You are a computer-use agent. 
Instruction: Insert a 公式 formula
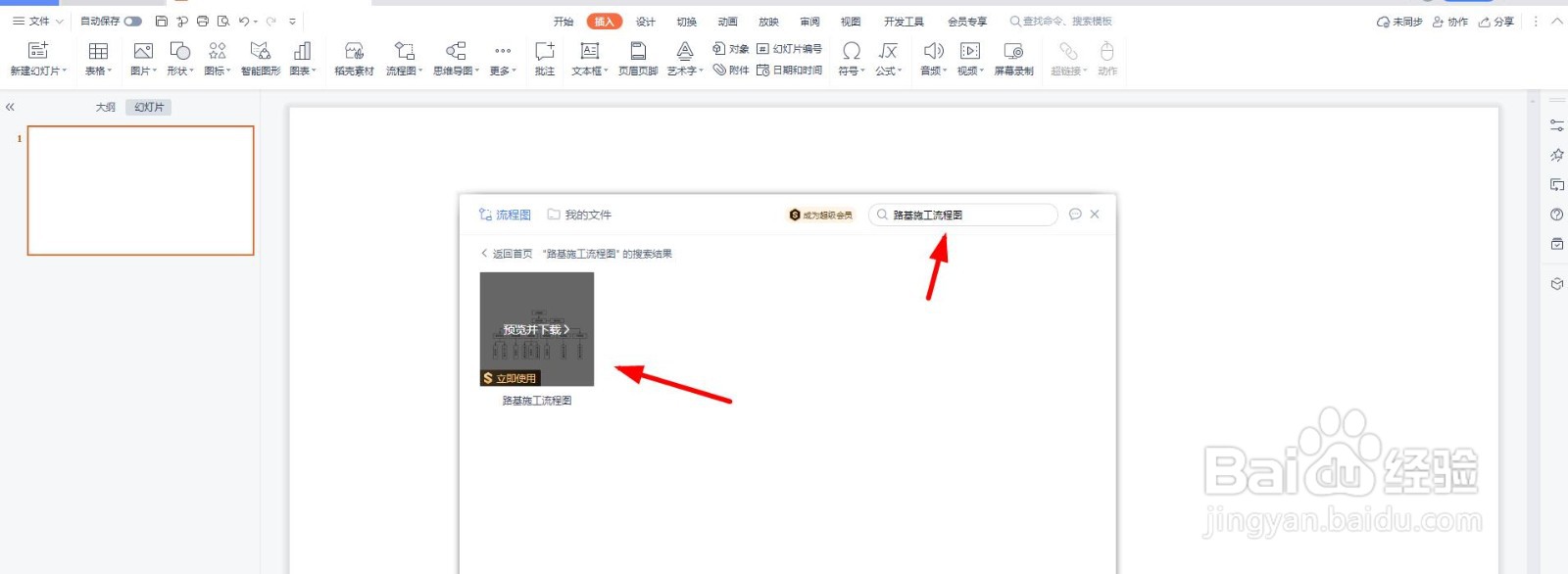[889, 58]
